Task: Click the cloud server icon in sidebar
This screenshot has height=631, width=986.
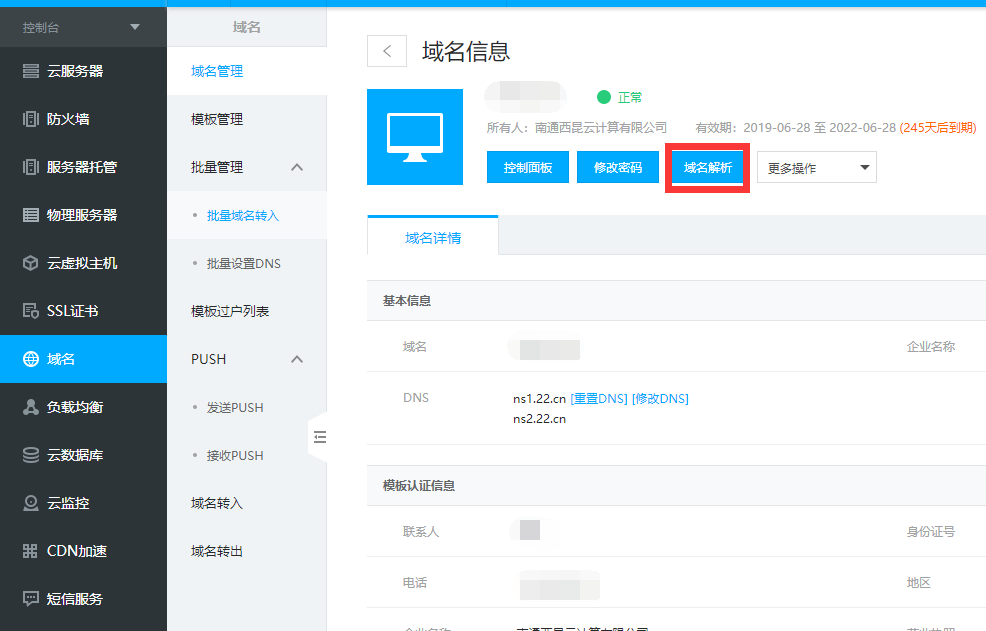Action: pos(30,71)
